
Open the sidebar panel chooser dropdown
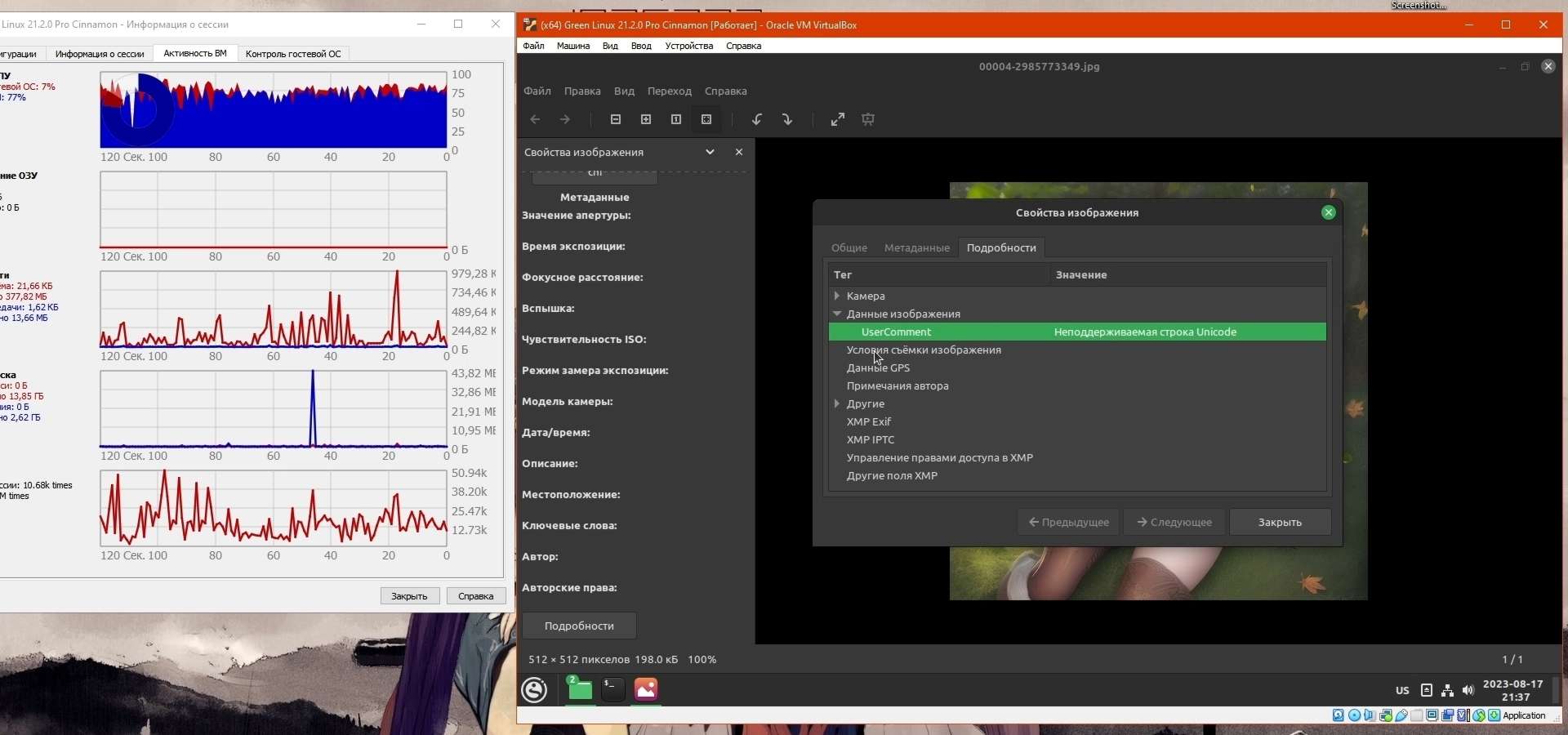point(710,152)
